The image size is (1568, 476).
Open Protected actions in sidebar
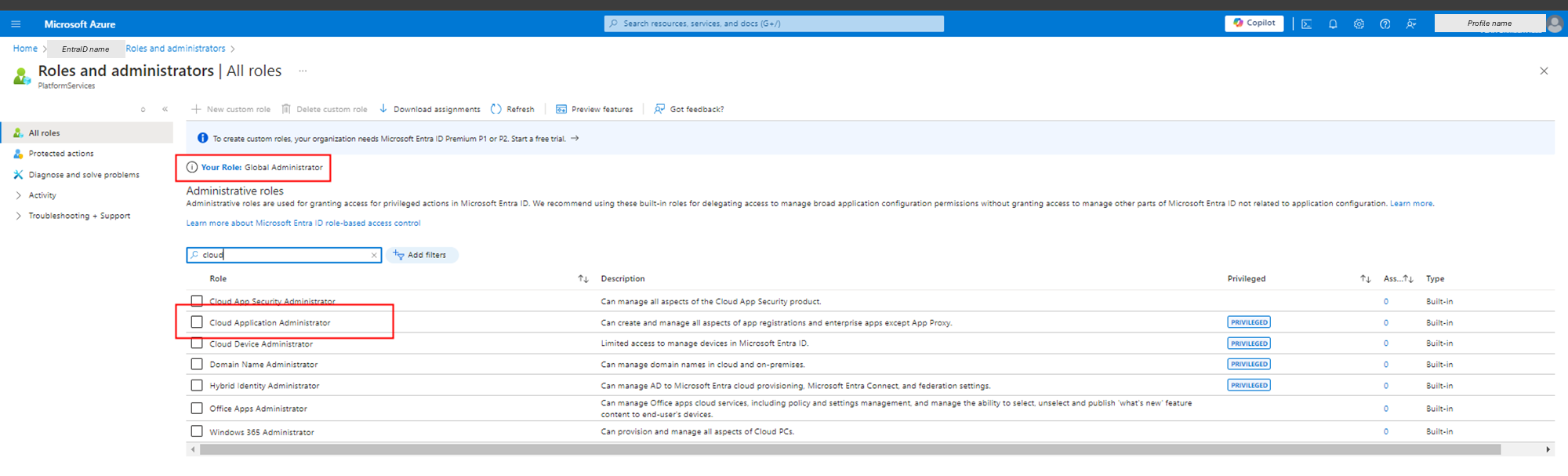(x=61, y=154)
